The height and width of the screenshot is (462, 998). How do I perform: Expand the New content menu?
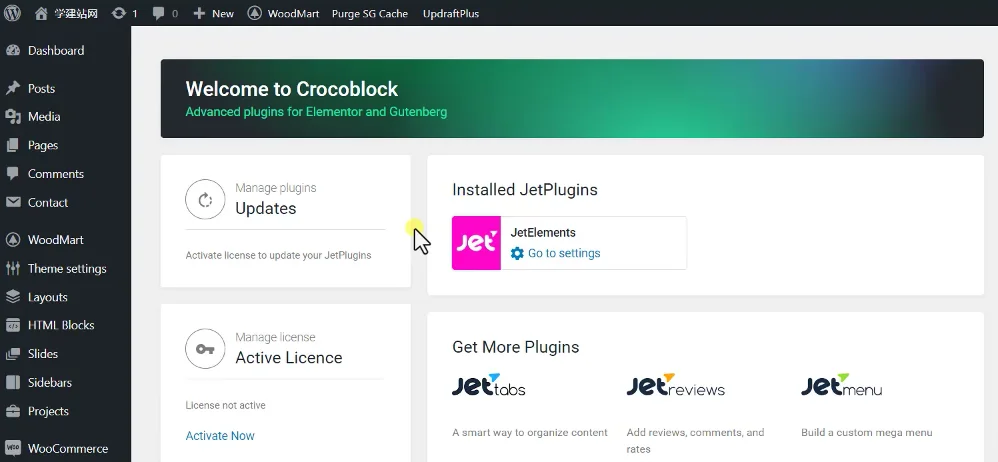(x=213, y=13)
